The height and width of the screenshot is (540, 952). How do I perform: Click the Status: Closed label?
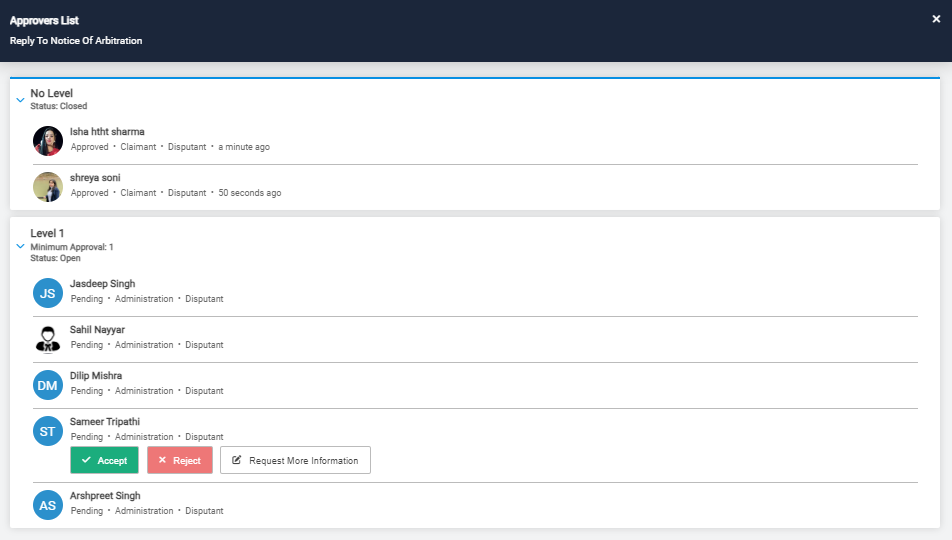[x=59, y=106]
